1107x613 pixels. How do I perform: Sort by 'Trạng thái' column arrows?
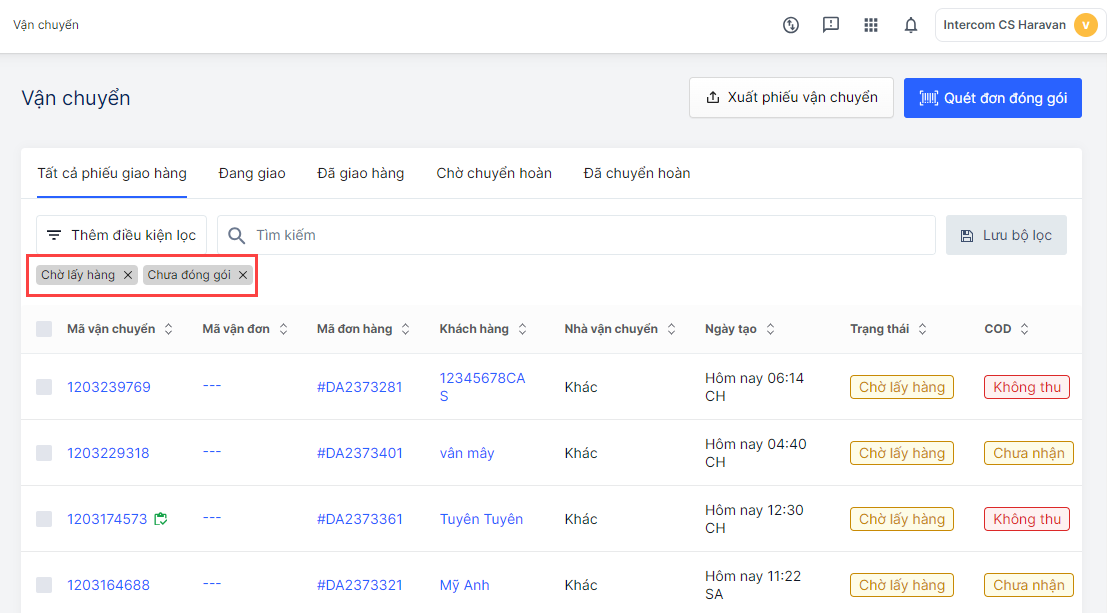pos(922,329)
